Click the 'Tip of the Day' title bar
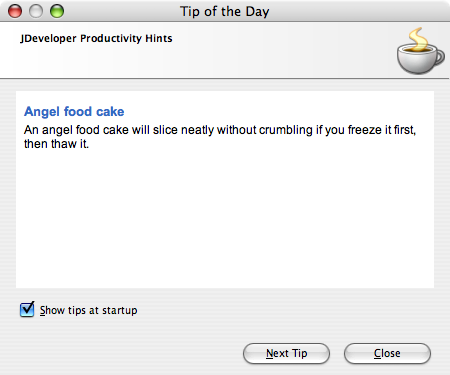This screenshot has height=375, width=450. pos(225,11)
